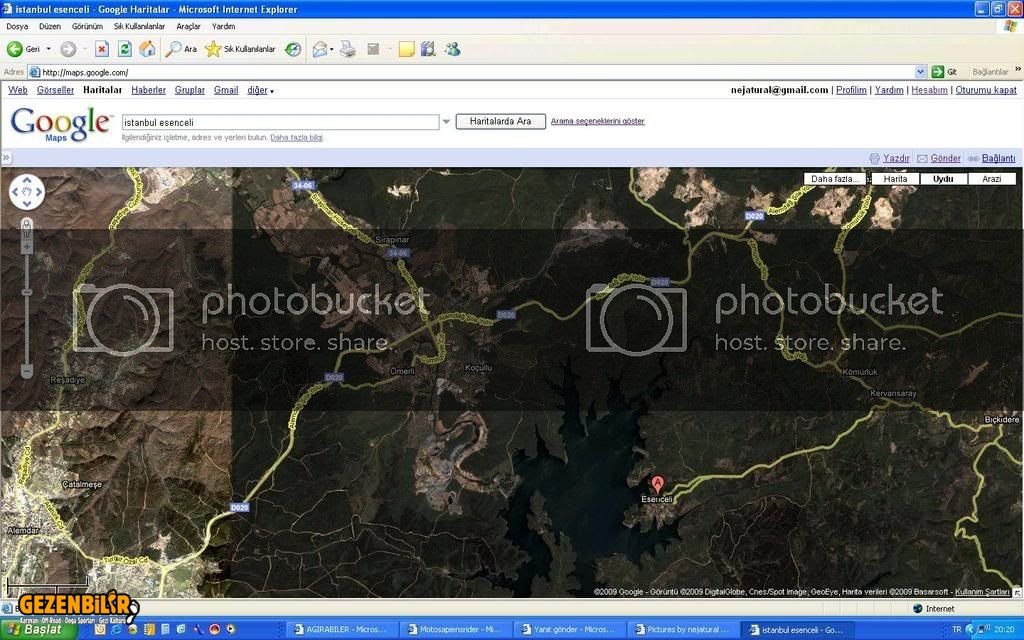Switch map to Uydu satellite view
The width and height of the screenshot is (1024, 640).
tap(943, 179)
